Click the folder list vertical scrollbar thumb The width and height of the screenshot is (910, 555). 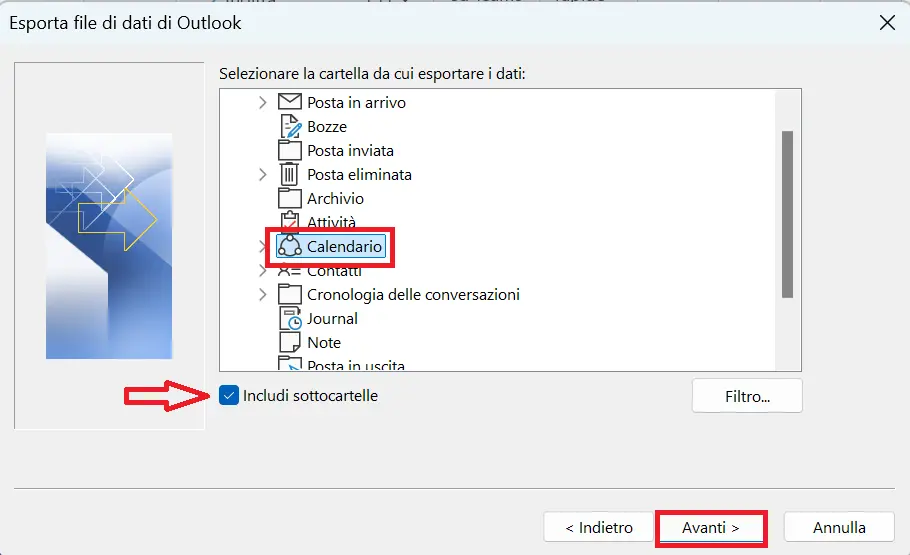pyautogui.click(x=787, y=214)
